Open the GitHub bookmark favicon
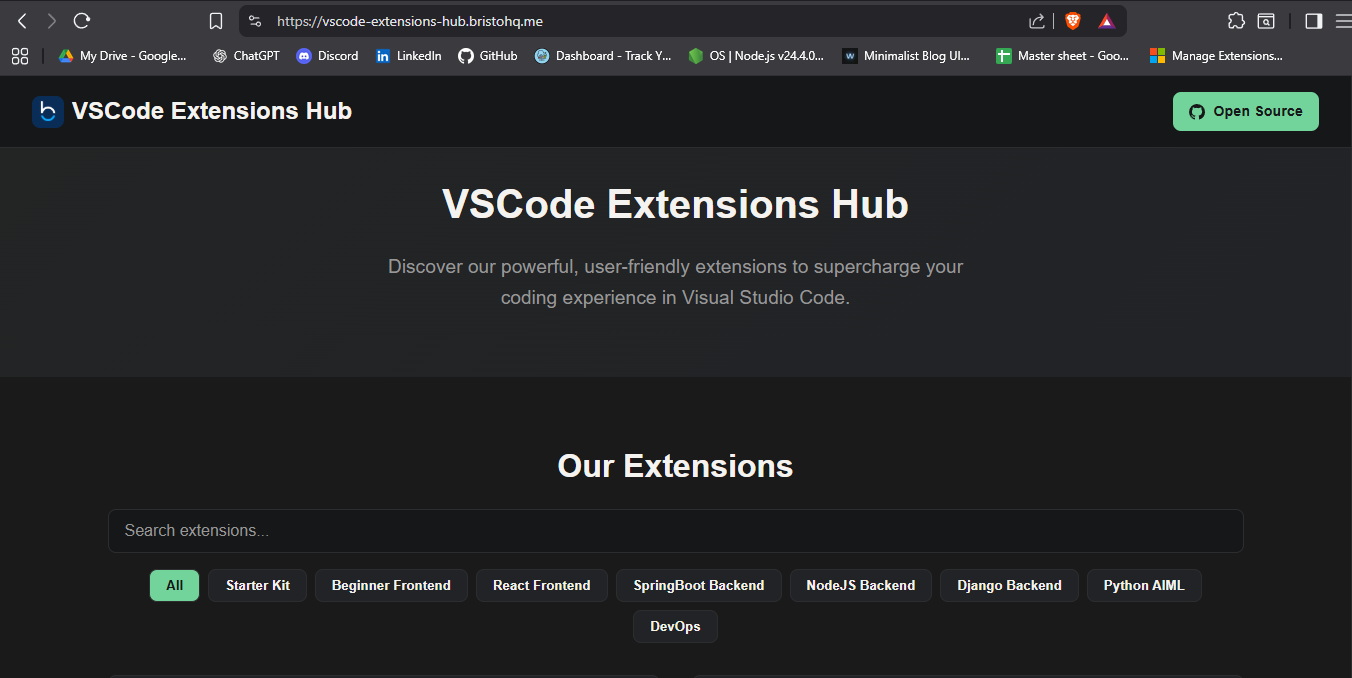 click(466, 56)
